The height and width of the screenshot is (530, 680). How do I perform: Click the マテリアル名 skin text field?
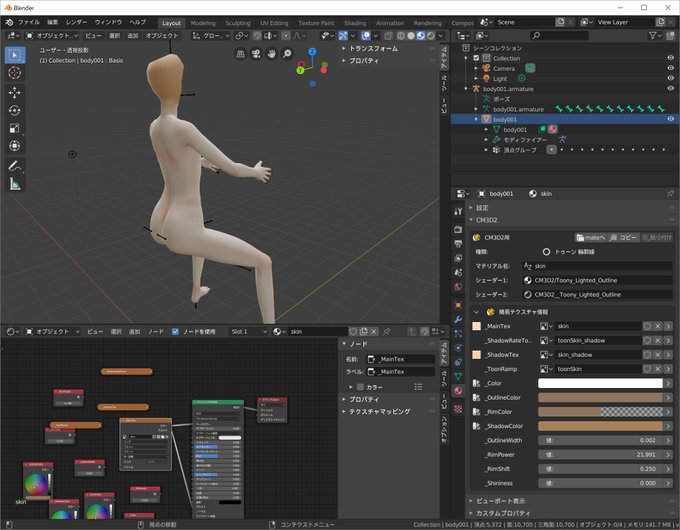point(596,266)
